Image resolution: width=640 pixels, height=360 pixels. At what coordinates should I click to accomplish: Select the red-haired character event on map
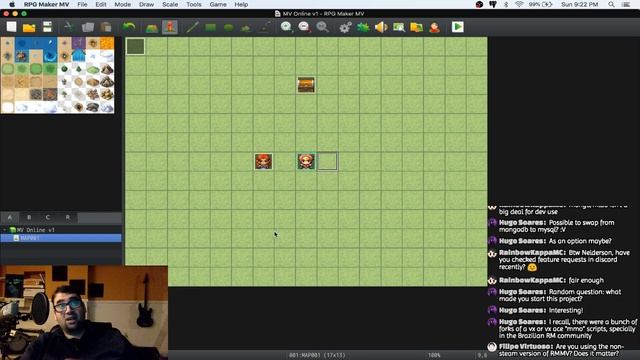[x=264, y=161]
